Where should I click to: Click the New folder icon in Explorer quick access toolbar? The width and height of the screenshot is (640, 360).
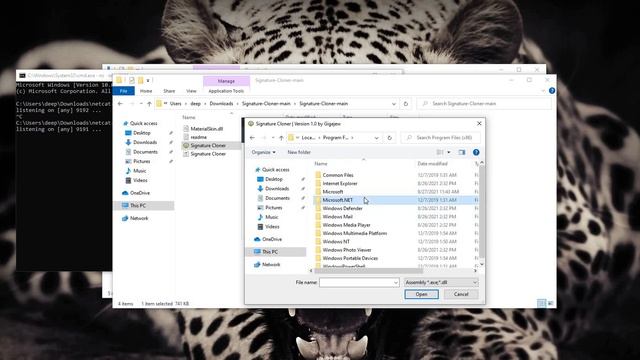pos(141,80)
